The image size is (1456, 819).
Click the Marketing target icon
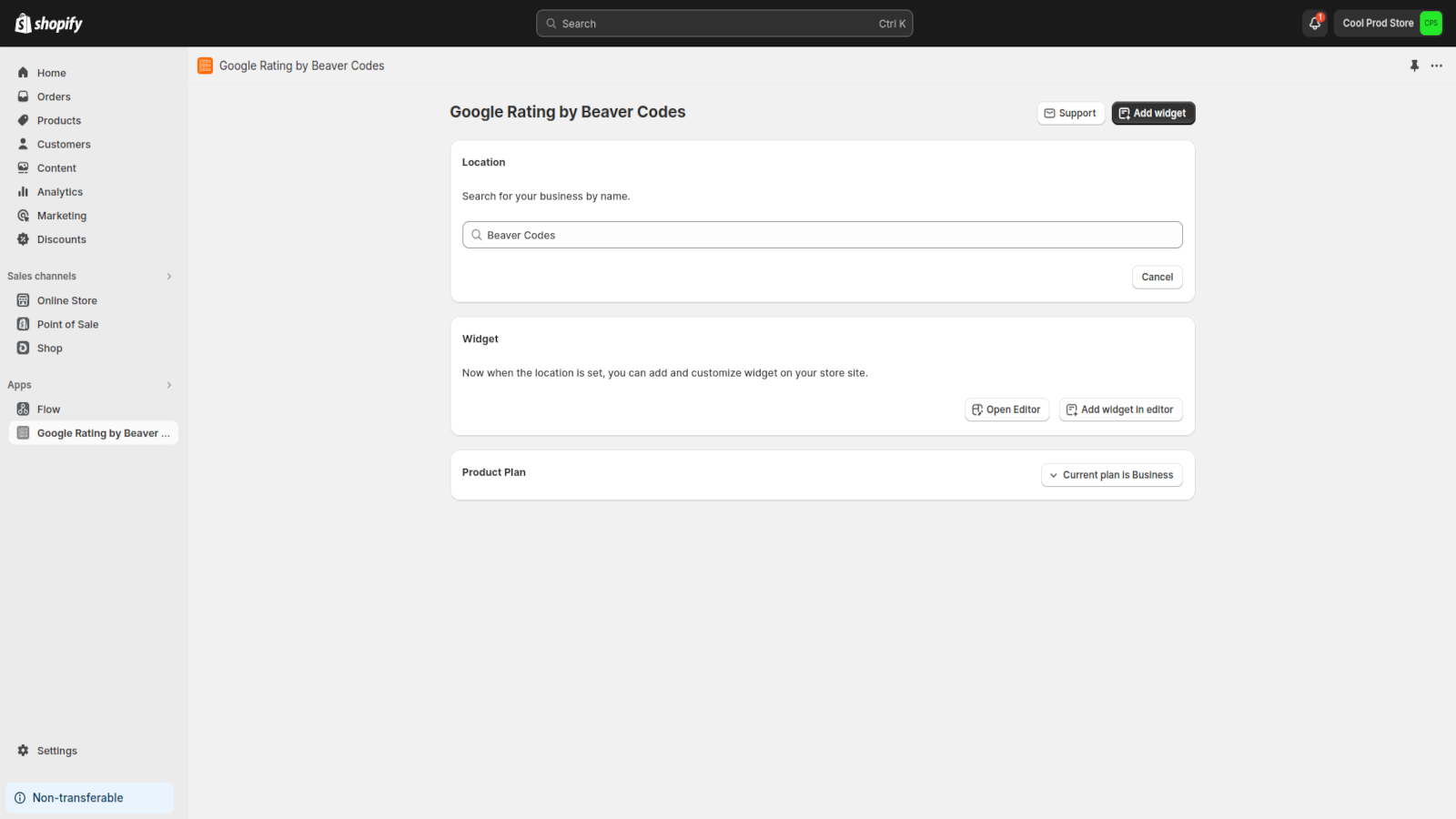[24, 216]
